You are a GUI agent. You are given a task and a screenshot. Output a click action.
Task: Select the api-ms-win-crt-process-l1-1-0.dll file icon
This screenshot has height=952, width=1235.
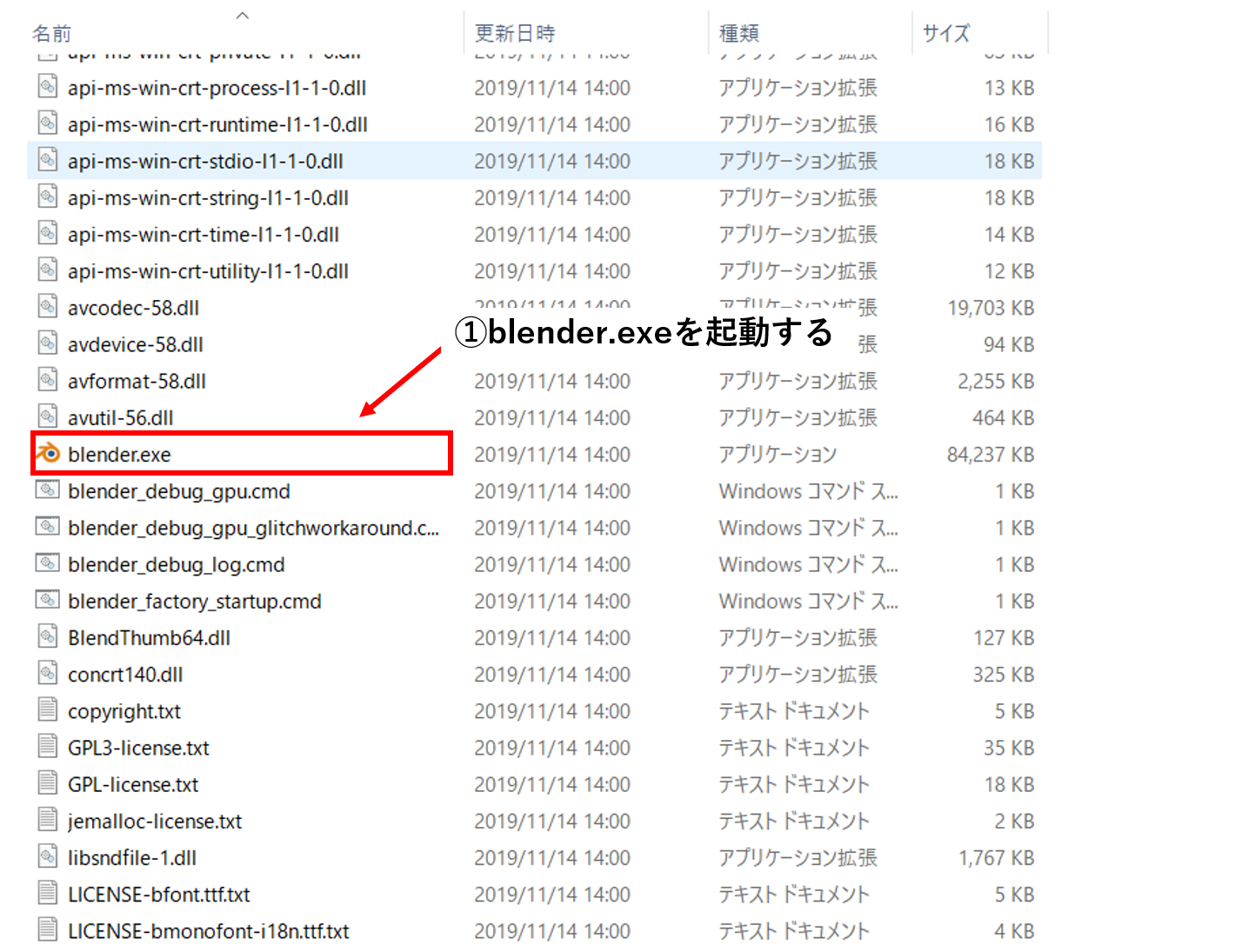48,87
